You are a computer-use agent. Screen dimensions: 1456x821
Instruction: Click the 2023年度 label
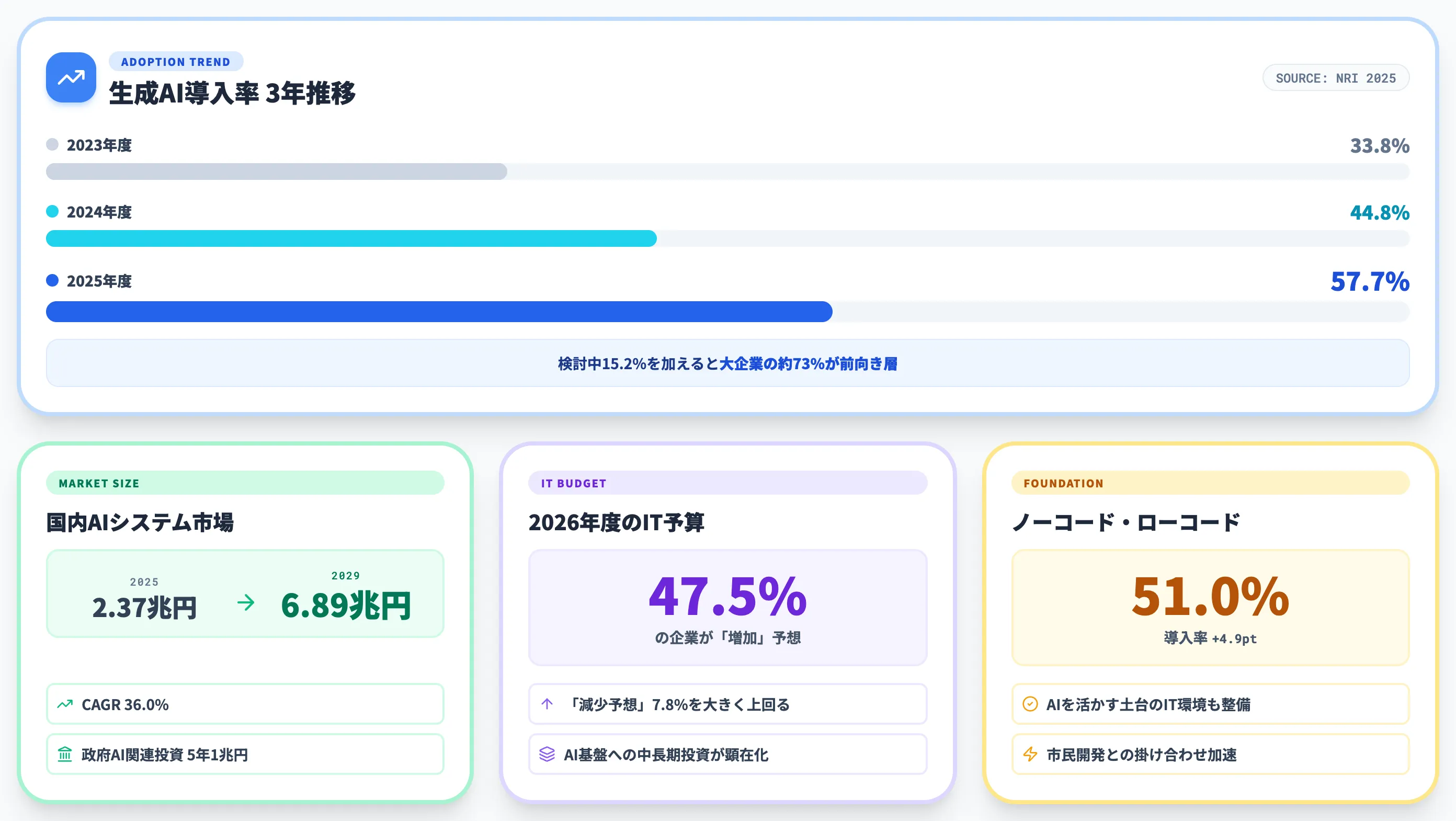[x=99, y=145]
